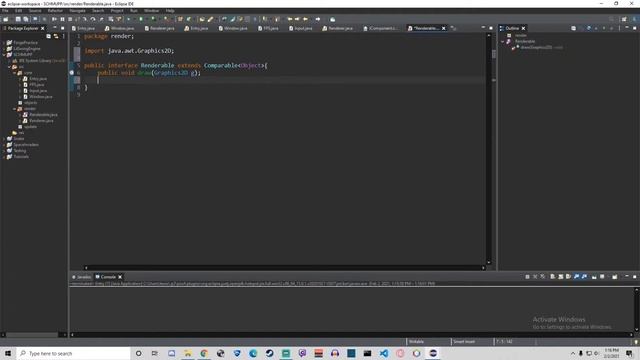Collapse the src folder under SCHMUPP
Viewport: 640px width, 360px height.
[9, 67]
